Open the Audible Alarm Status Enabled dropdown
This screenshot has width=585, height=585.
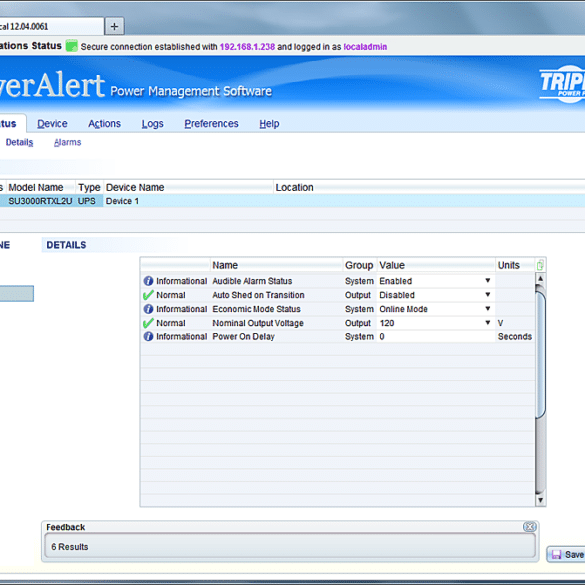487,280
